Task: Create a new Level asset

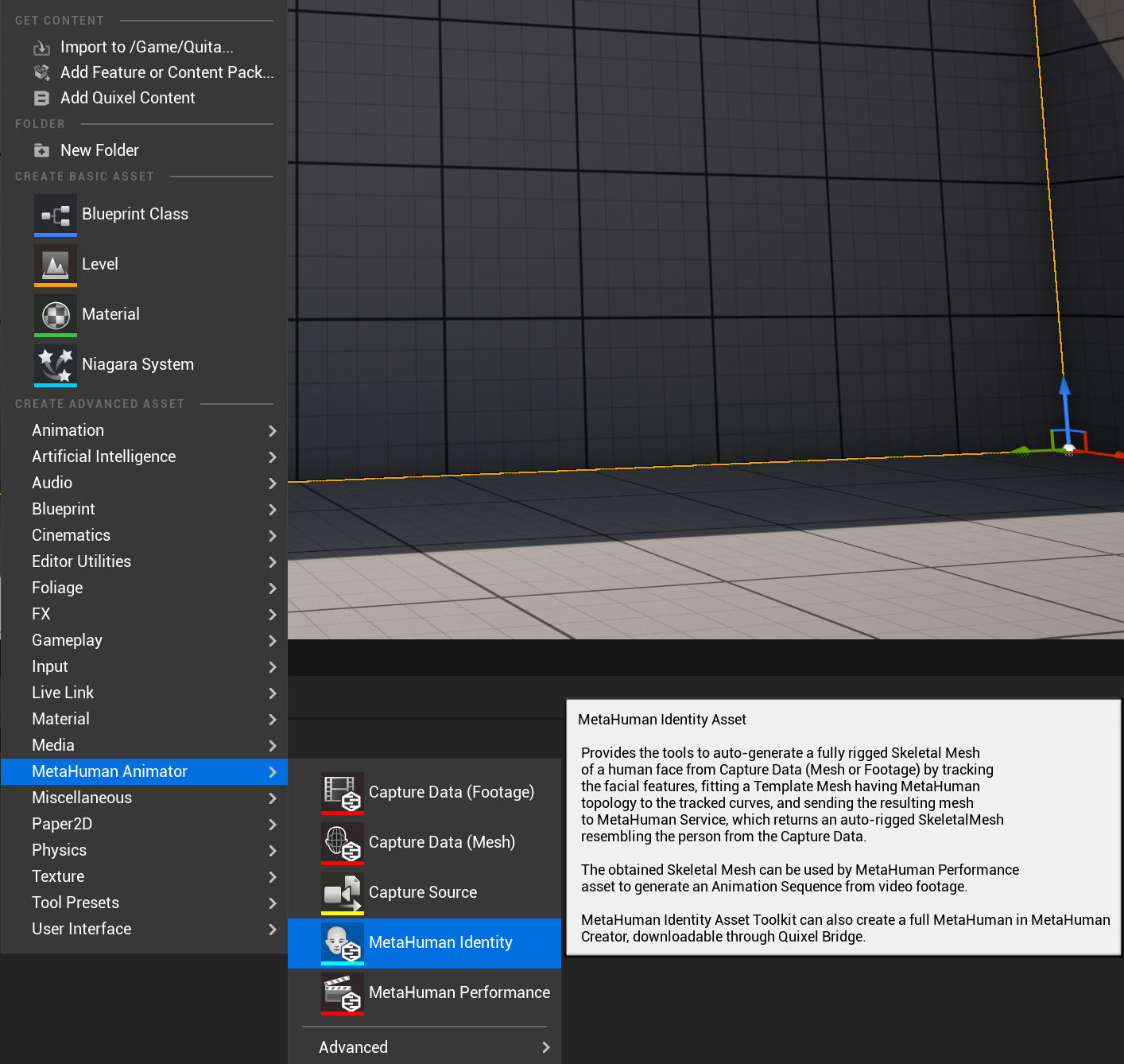Action: click(99, 263)
